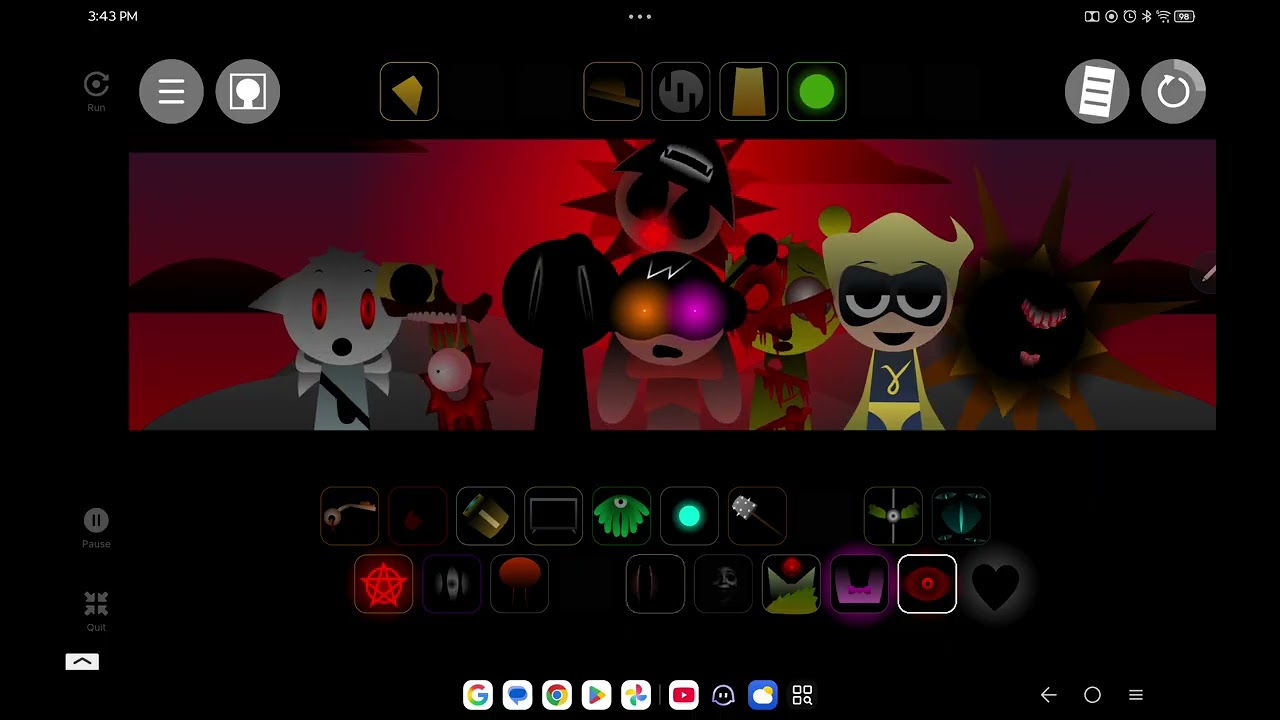Tap the Android home circle button

pos(1092,695)
